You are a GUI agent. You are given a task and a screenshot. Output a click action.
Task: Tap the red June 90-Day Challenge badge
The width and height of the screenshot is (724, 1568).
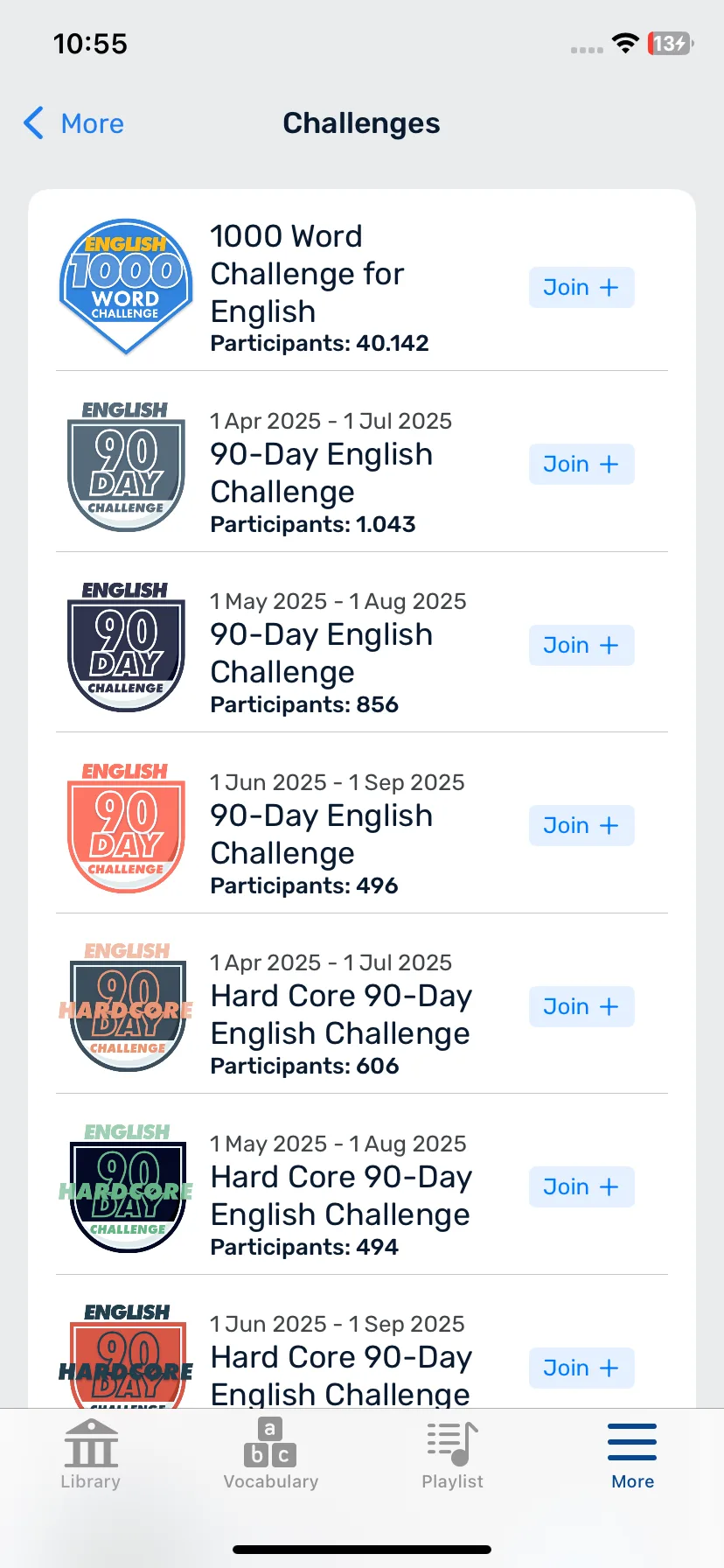coord(126,828)
